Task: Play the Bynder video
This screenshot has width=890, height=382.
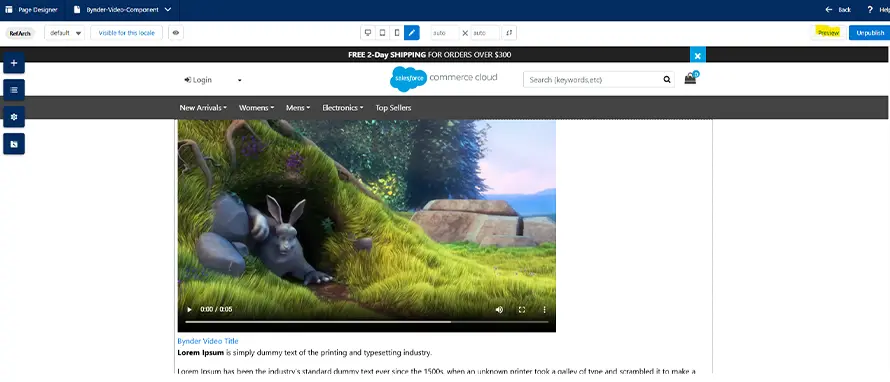Action: (x=190, y=310)
